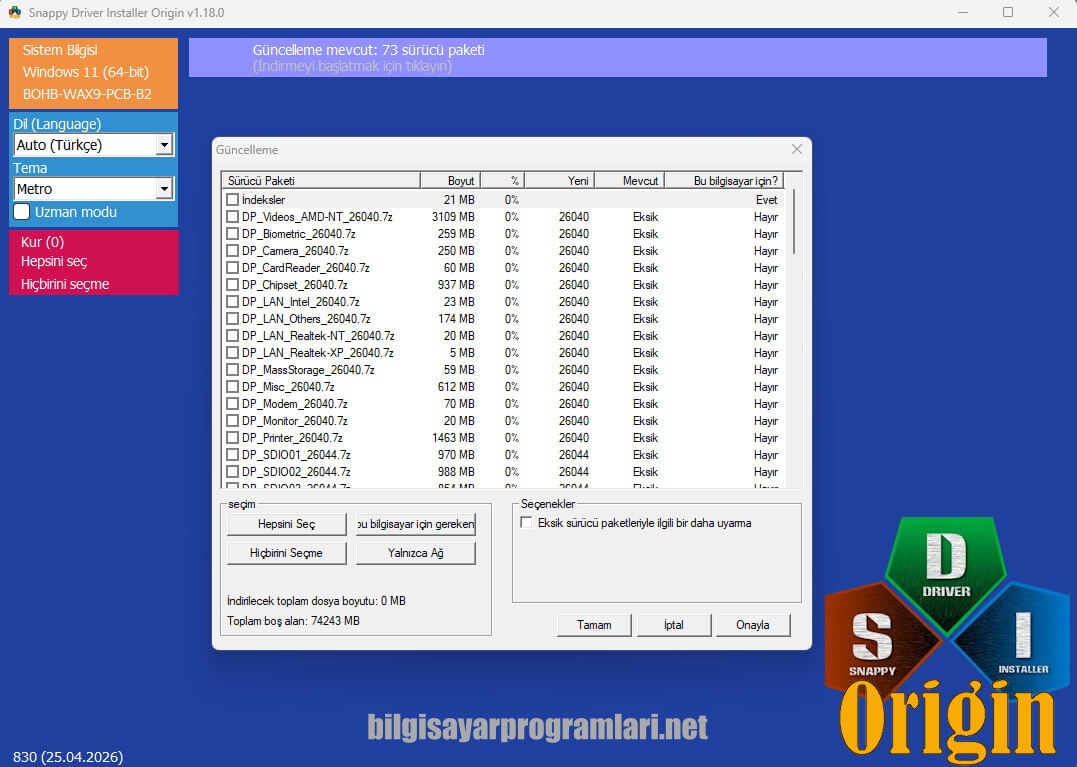Viewport: 1077px width, 767px height.
Task: Click '26044' in the DP_SDIO01 row
Action: coord(574,455)
